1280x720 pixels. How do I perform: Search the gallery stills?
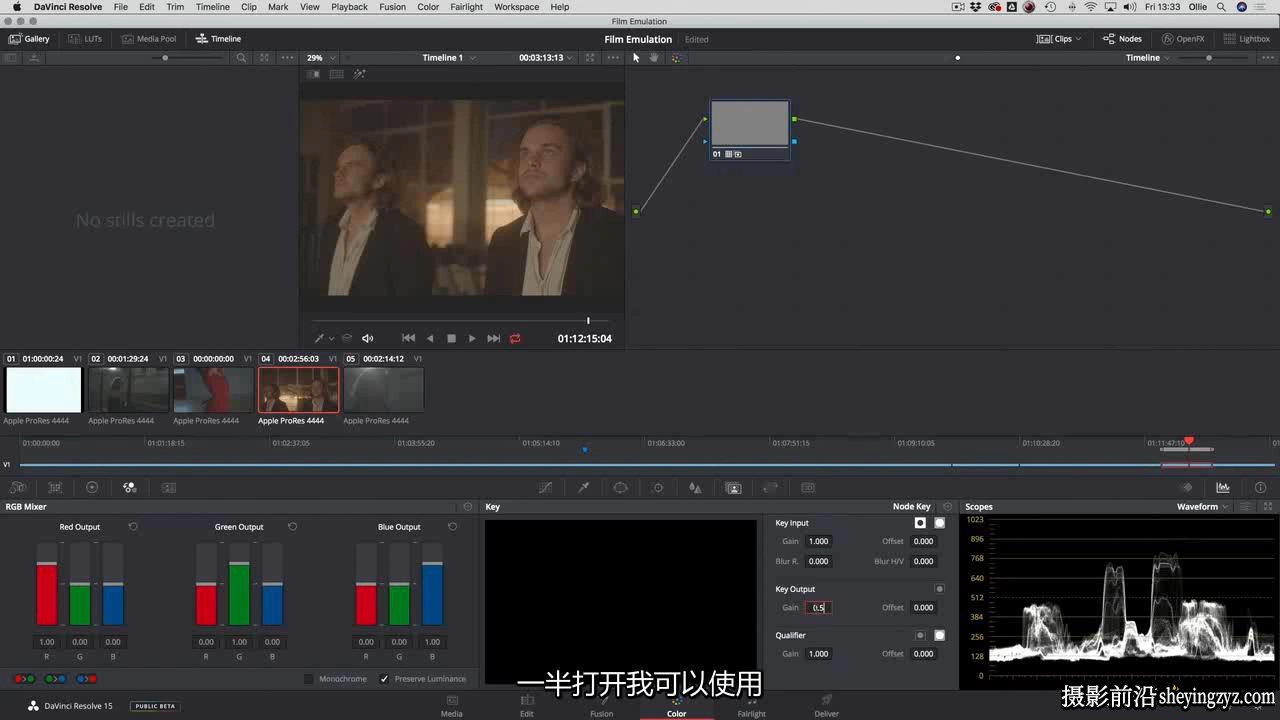point(241,58)
